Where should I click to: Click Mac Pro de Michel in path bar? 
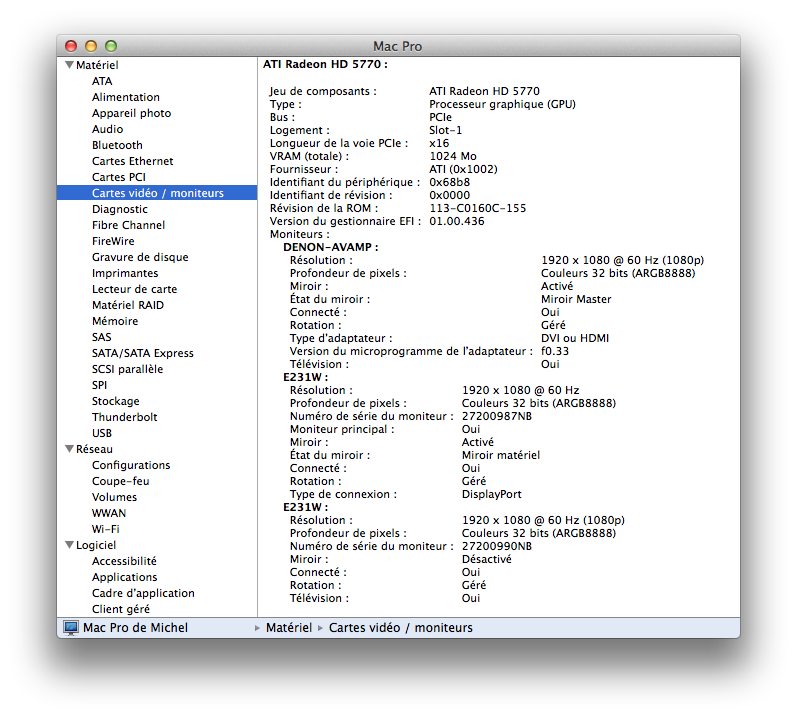tap(136, 628)
